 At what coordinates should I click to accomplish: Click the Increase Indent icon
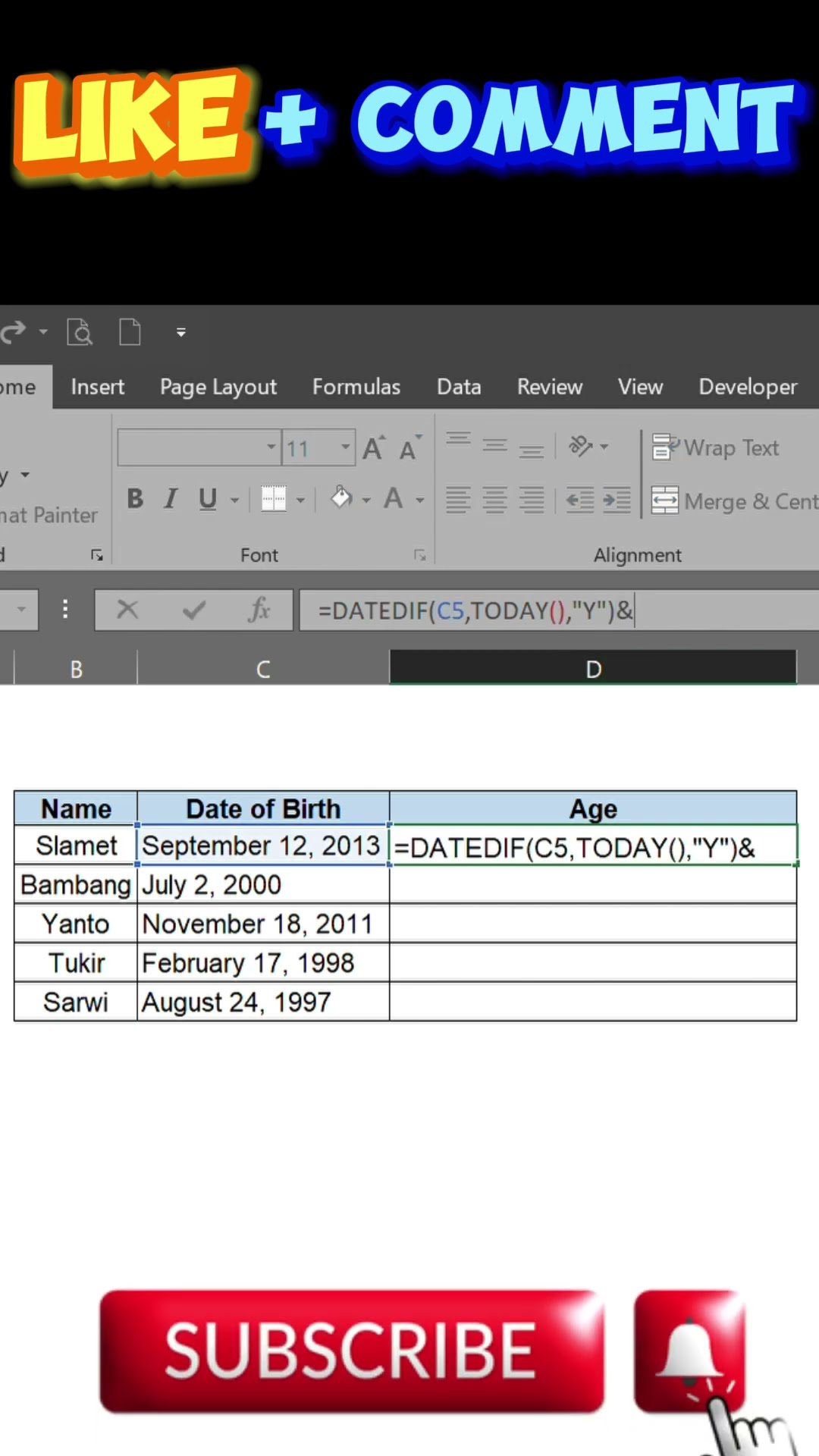click(617, 500)
